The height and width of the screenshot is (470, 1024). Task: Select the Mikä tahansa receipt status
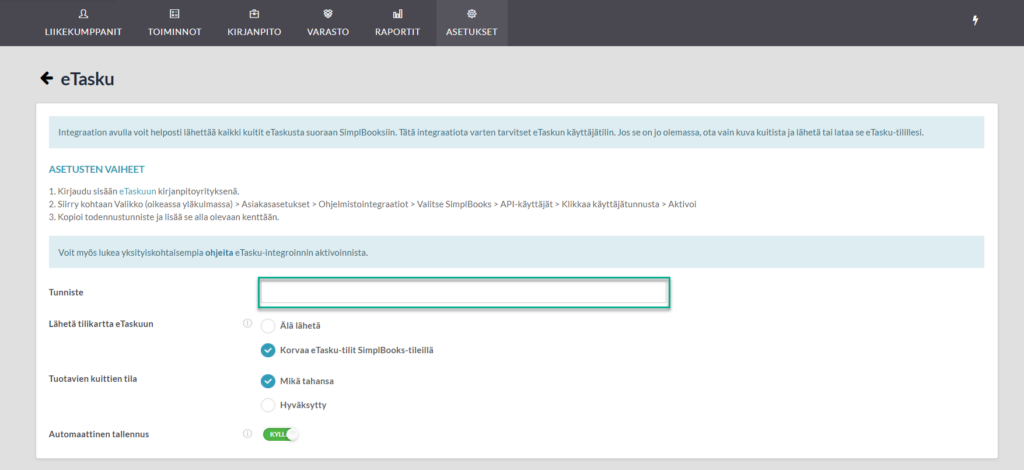[268, 381]
